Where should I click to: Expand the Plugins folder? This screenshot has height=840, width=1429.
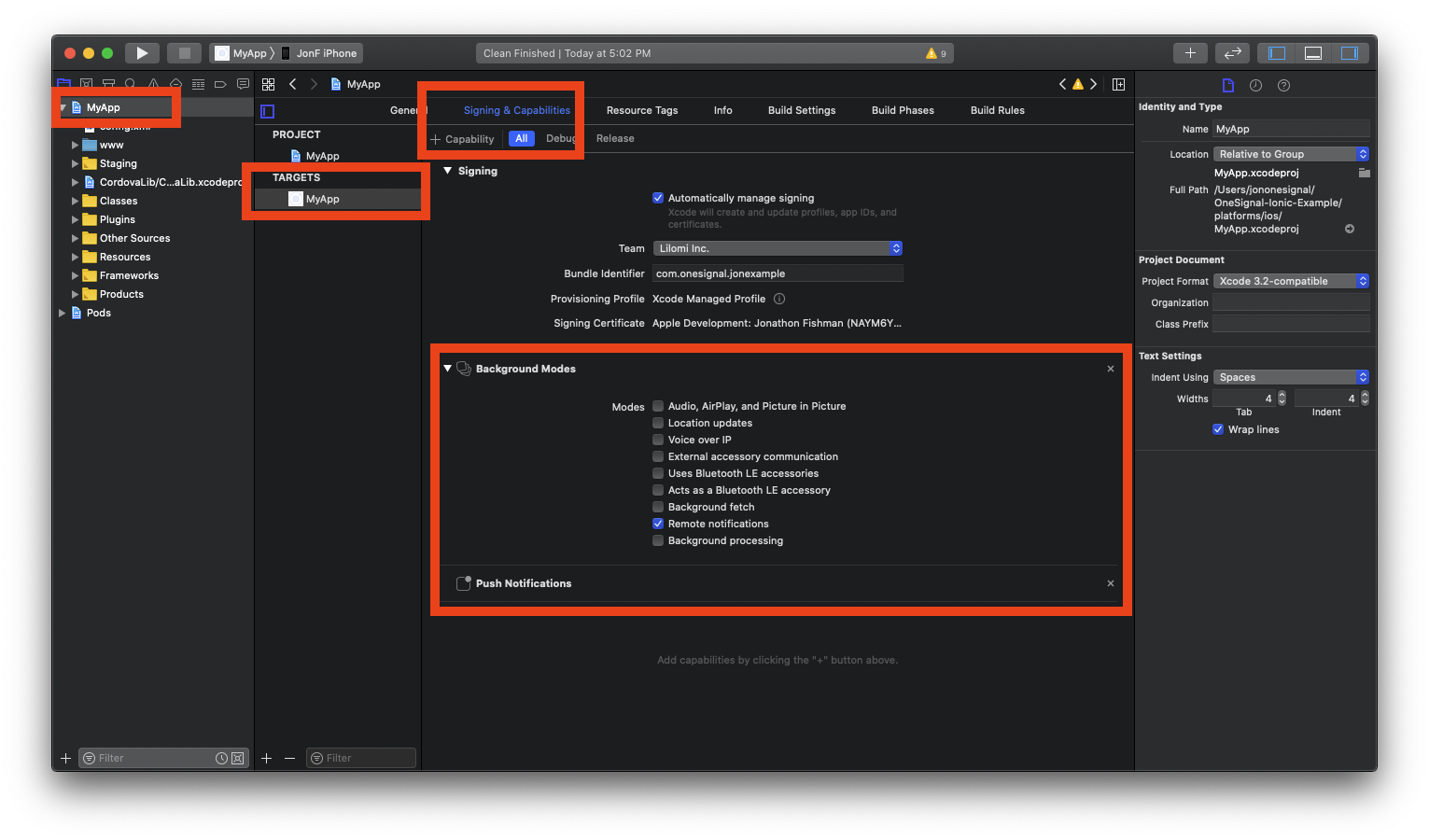click(75, 219)
